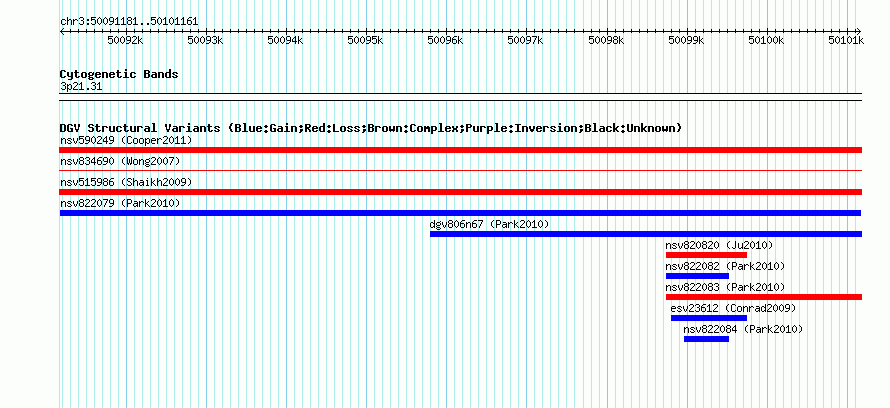This screenshot has width=890, height=408.
Task: Click the thin red nsv834690 variant line
Action: 460,170
